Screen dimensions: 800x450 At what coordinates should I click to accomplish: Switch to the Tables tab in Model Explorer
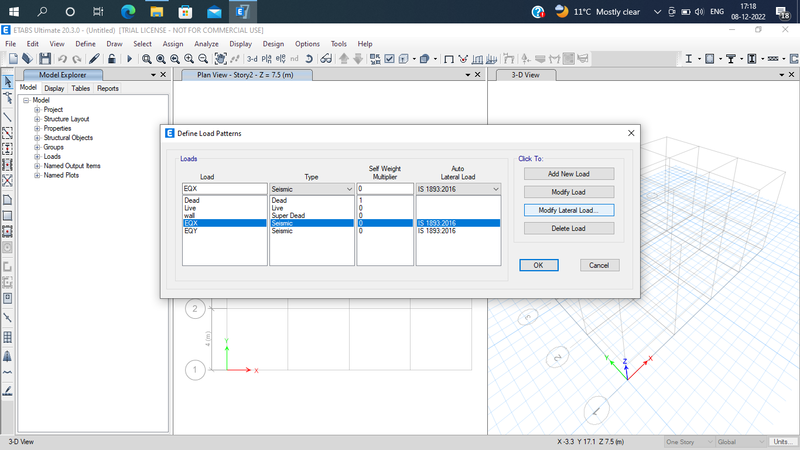coord(81,88)
